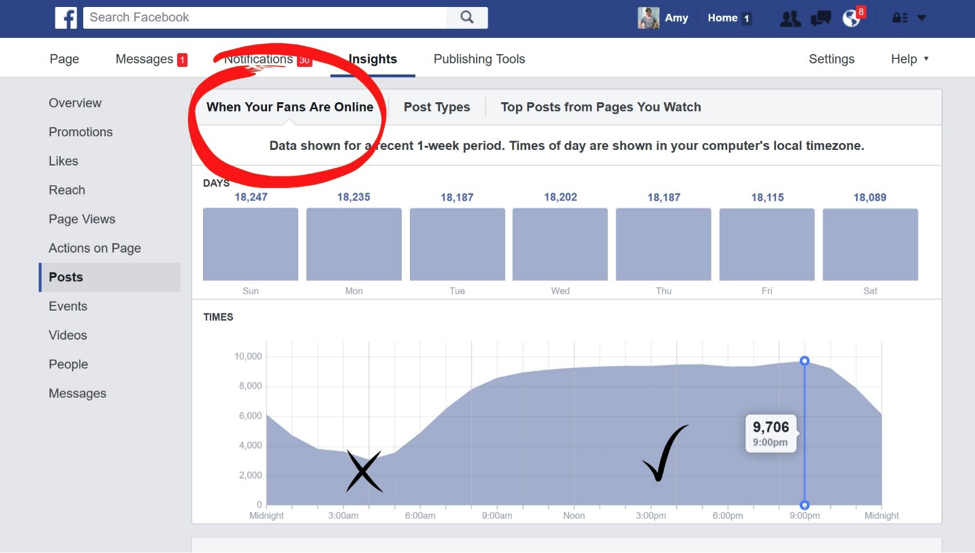Viewport: 975px width, 553px height.
Task: Select the Sat day bar
Action: click(871, 244)
